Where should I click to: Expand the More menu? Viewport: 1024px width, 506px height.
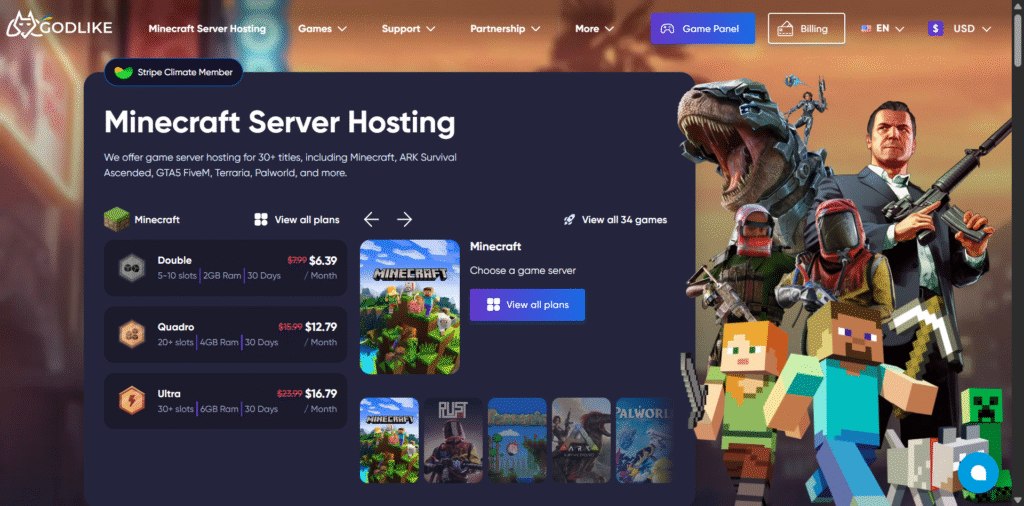594,29
